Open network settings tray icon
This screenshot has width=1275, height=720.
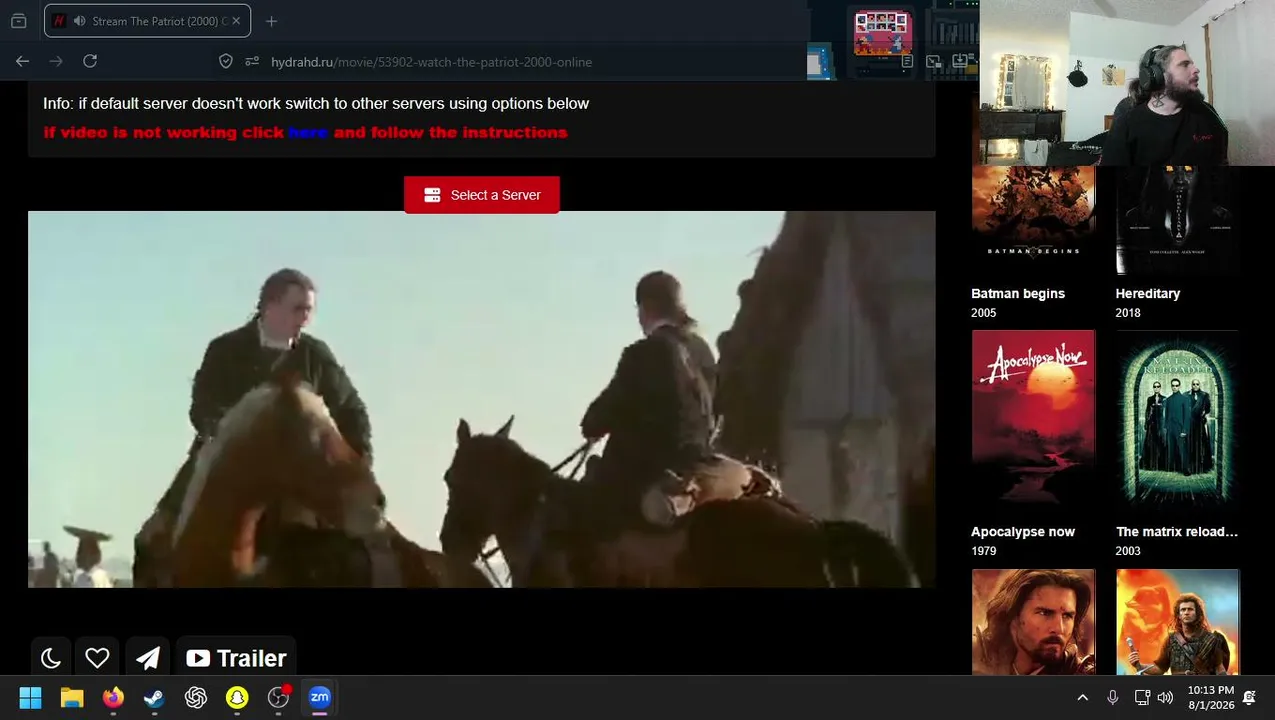tap(1142, 698)
